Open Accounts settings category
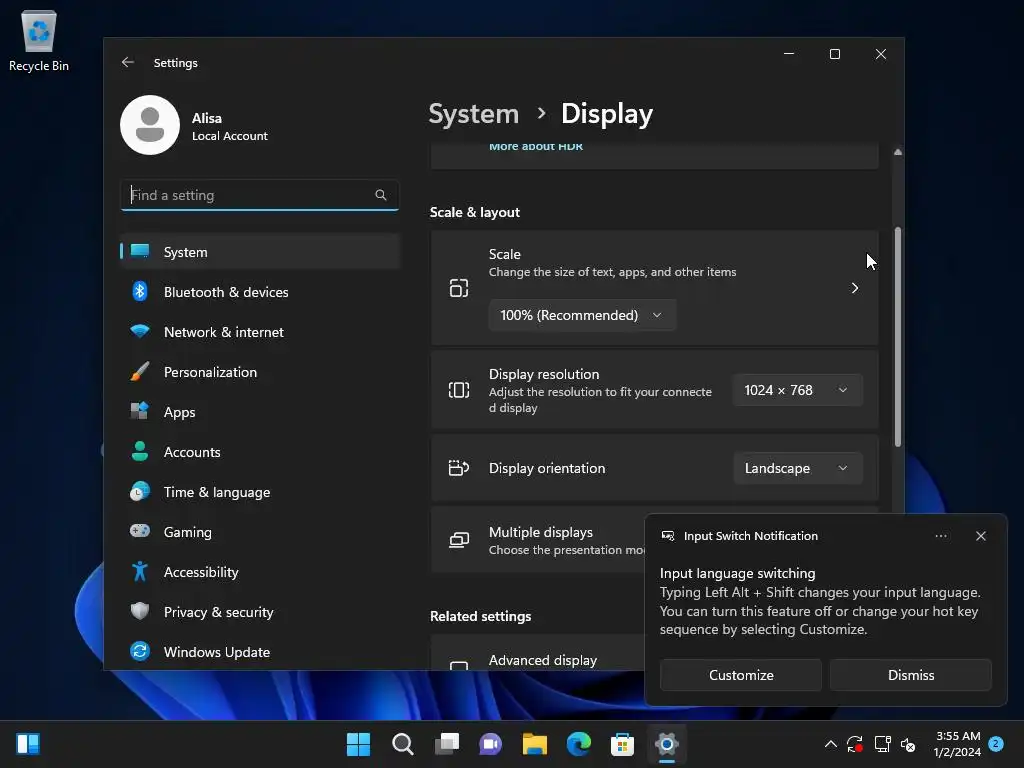 [x=260, y=452]
